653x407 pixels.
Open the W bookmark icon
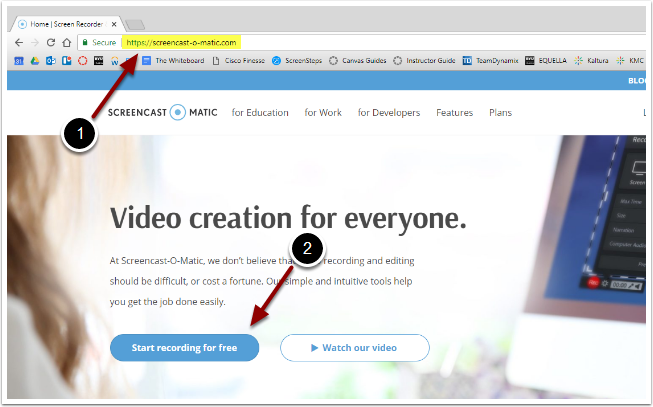(115, 61)
